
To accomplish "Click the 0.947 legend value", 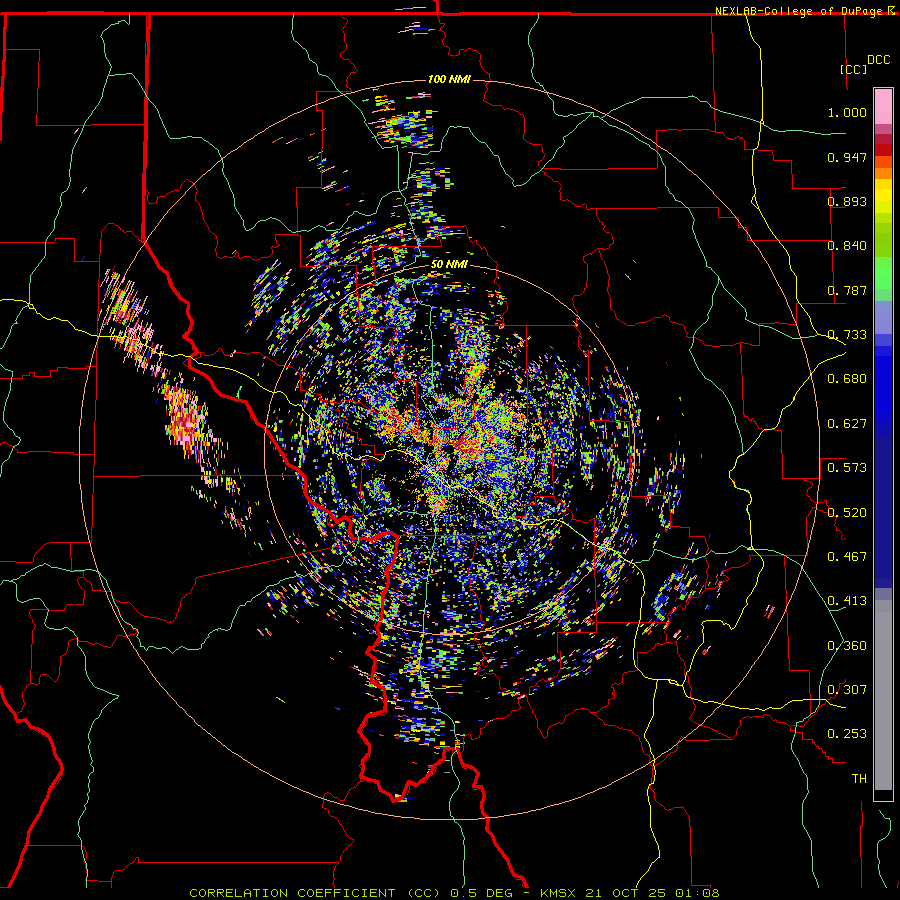I will (847, 157).
